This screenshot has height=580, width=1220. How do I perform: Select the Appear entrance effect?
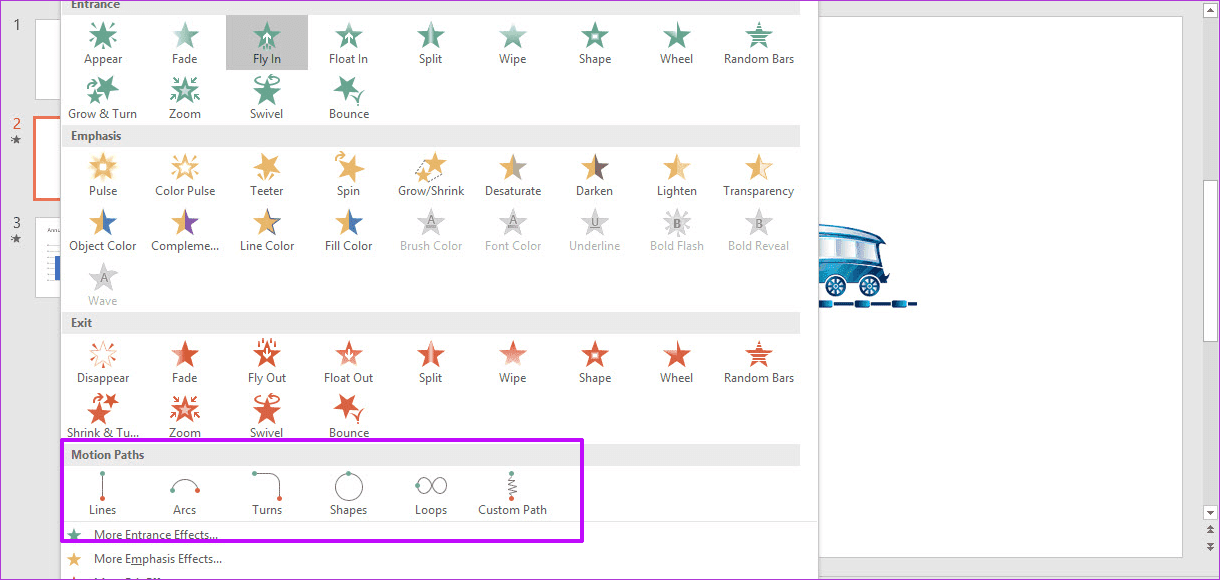(103, 43)
